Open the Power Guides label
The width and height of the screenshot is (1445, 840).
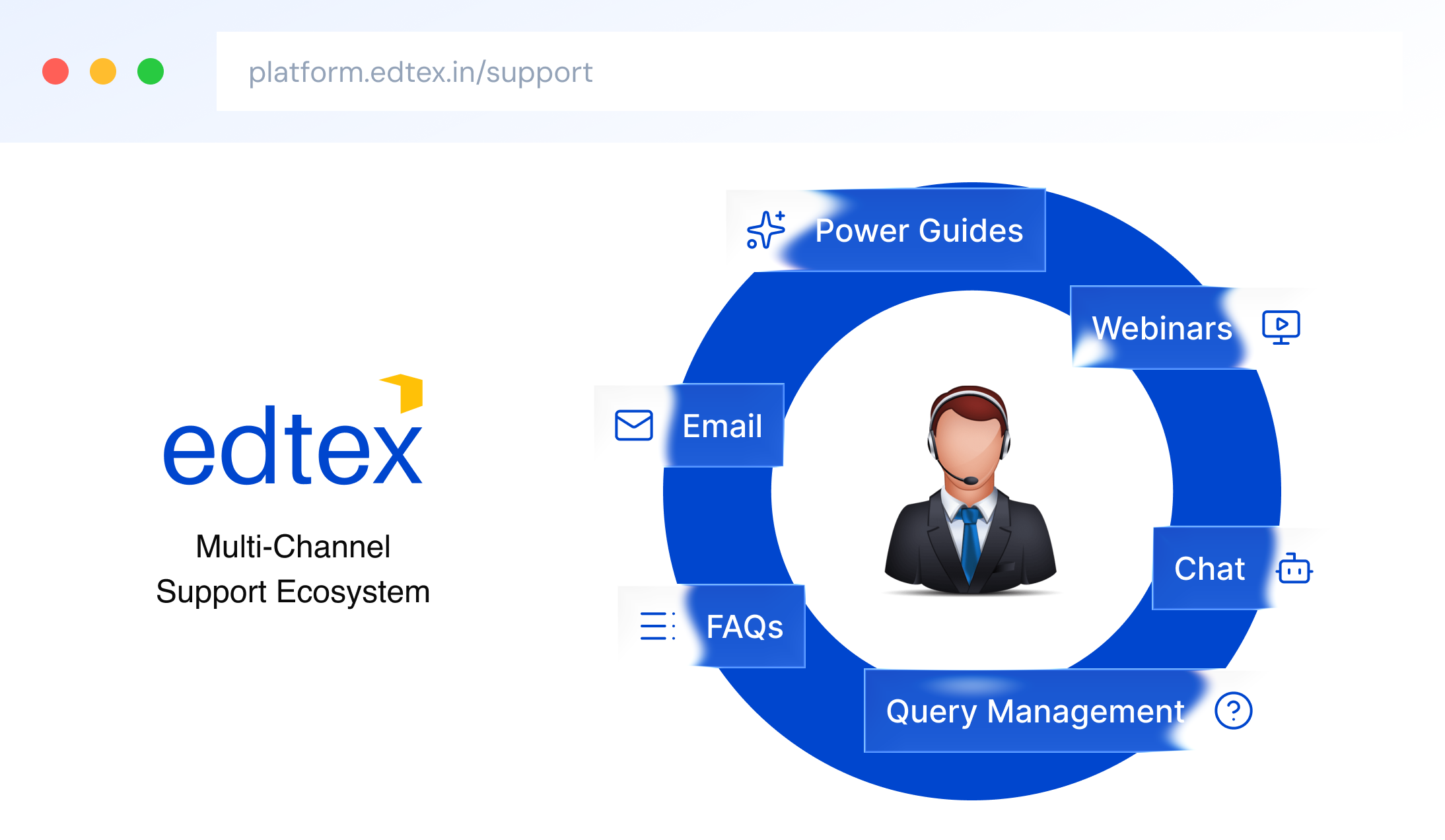pos(919,230)
